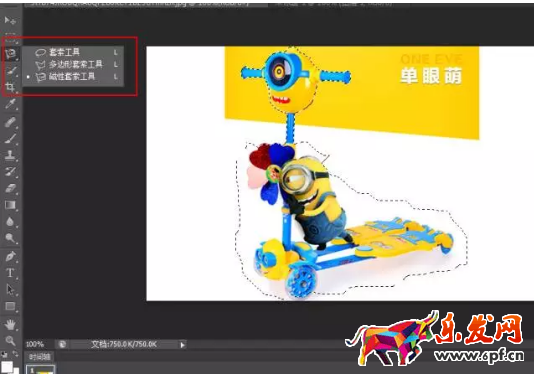This screenshot has width=534, height=376.
Task: Select the Hand tool
Action: click(10, 325)
